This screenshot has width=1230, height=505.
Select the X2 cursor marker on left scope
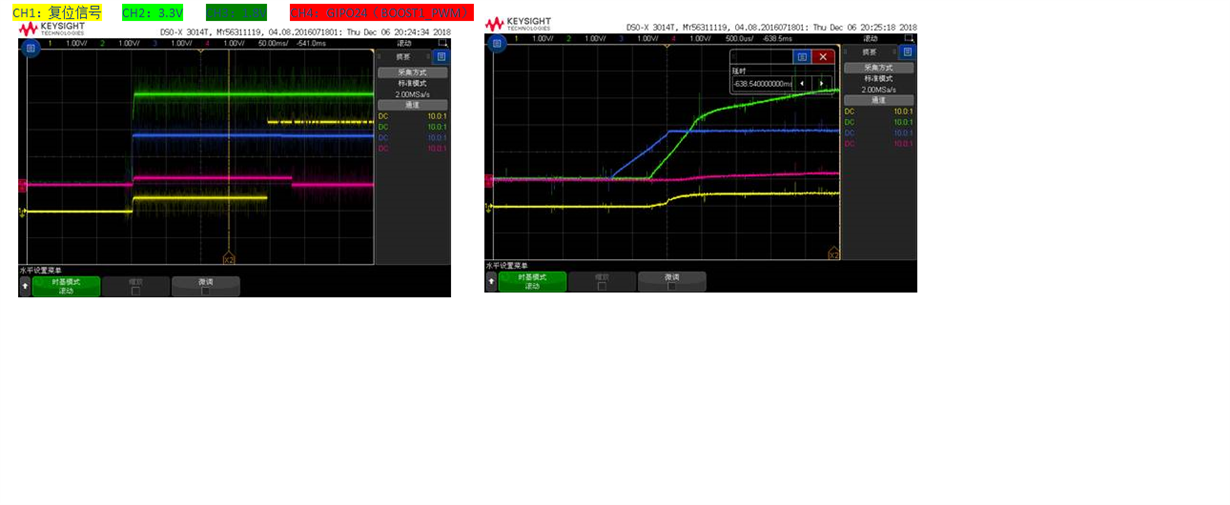[228, 258]
